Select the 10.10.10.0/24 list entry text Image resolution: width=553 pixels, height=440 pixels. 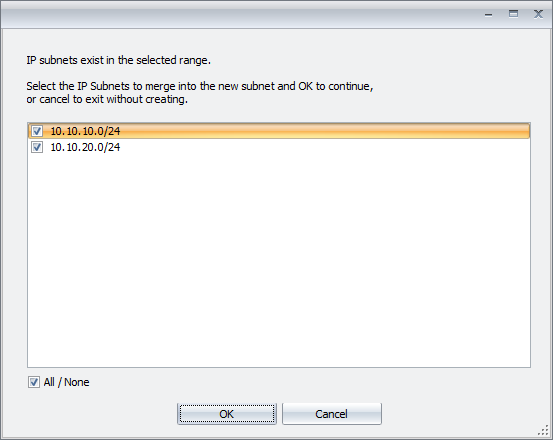(x=85, y=131)
